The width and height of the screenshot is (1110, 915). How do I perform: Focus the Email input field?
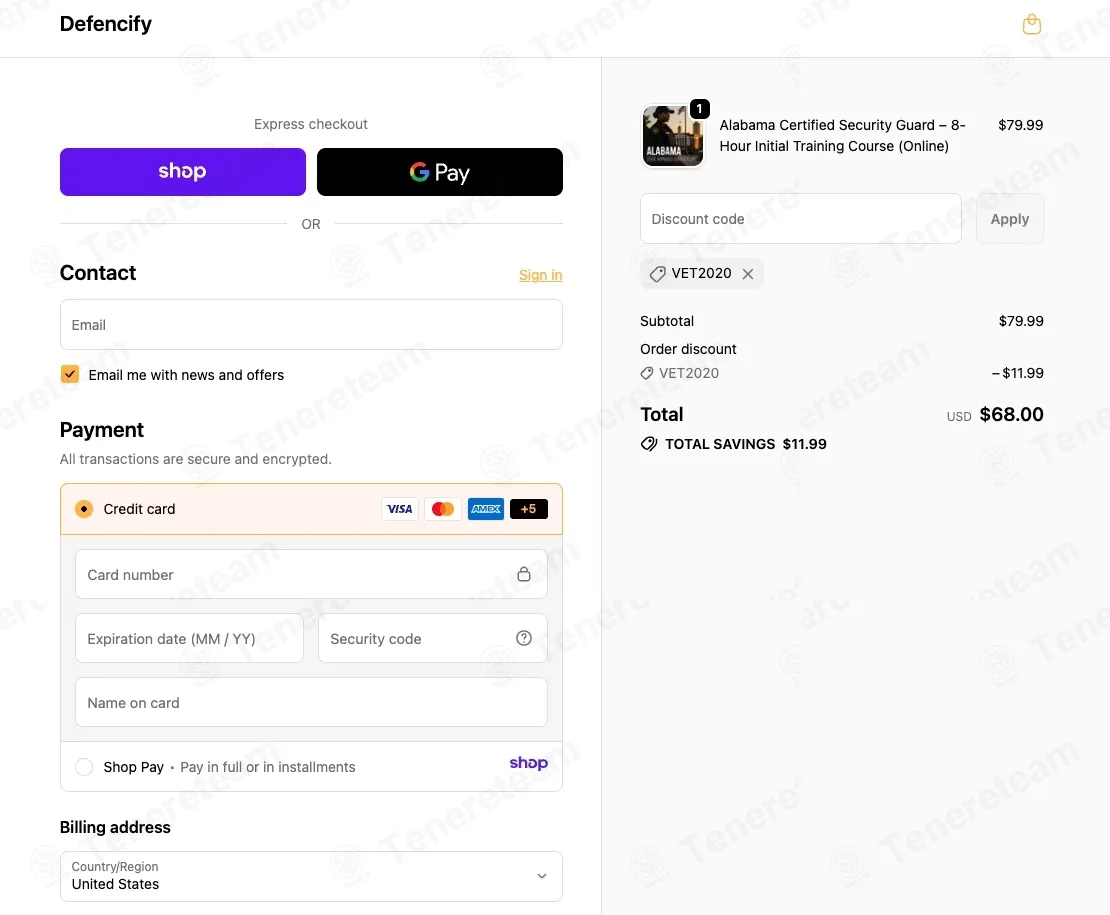311,325
